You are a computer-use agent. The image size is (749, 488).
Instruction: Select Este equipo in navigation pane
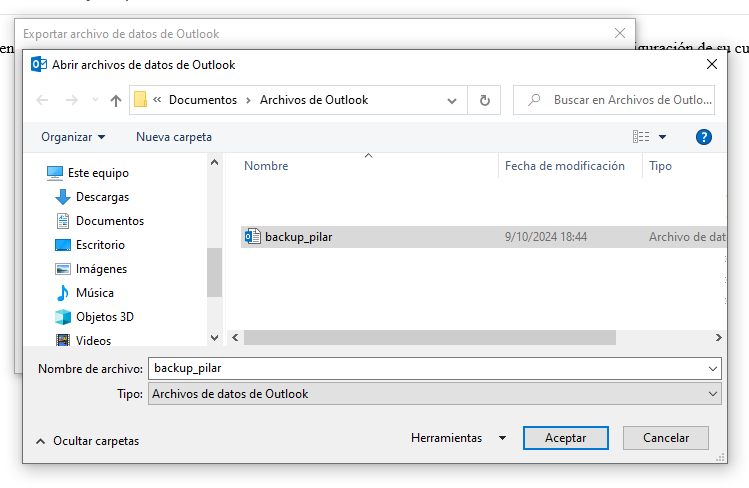coord(98,173)
